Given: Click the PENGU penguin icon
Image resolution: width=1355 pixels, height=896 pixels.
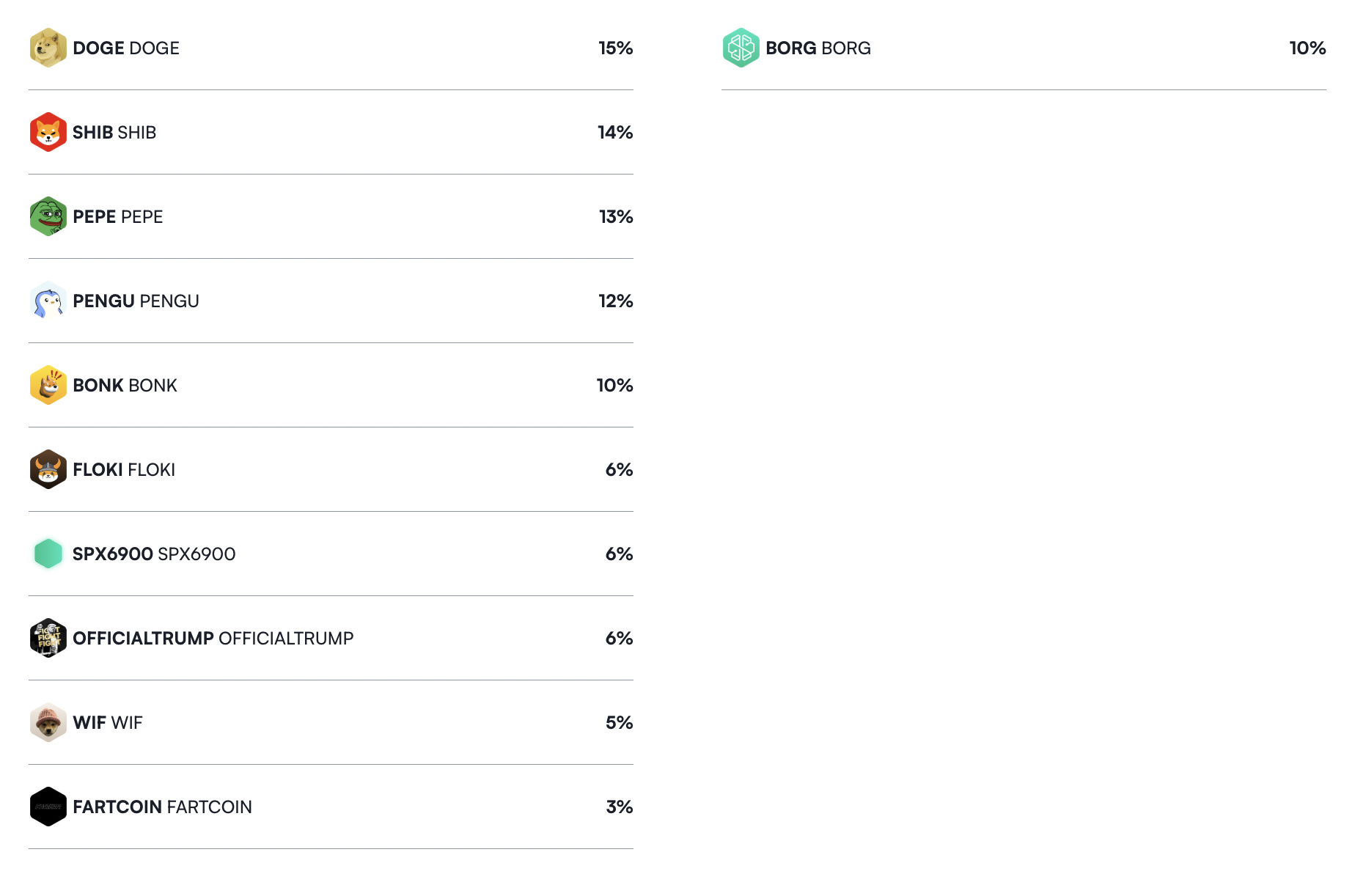Looking at the screenshot, I should tap(48, 301).
